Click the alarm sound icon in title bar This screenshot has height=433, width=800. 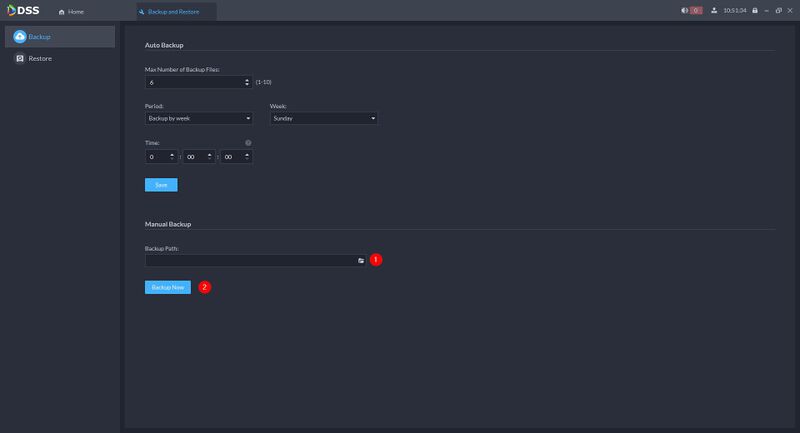[684, 11]
